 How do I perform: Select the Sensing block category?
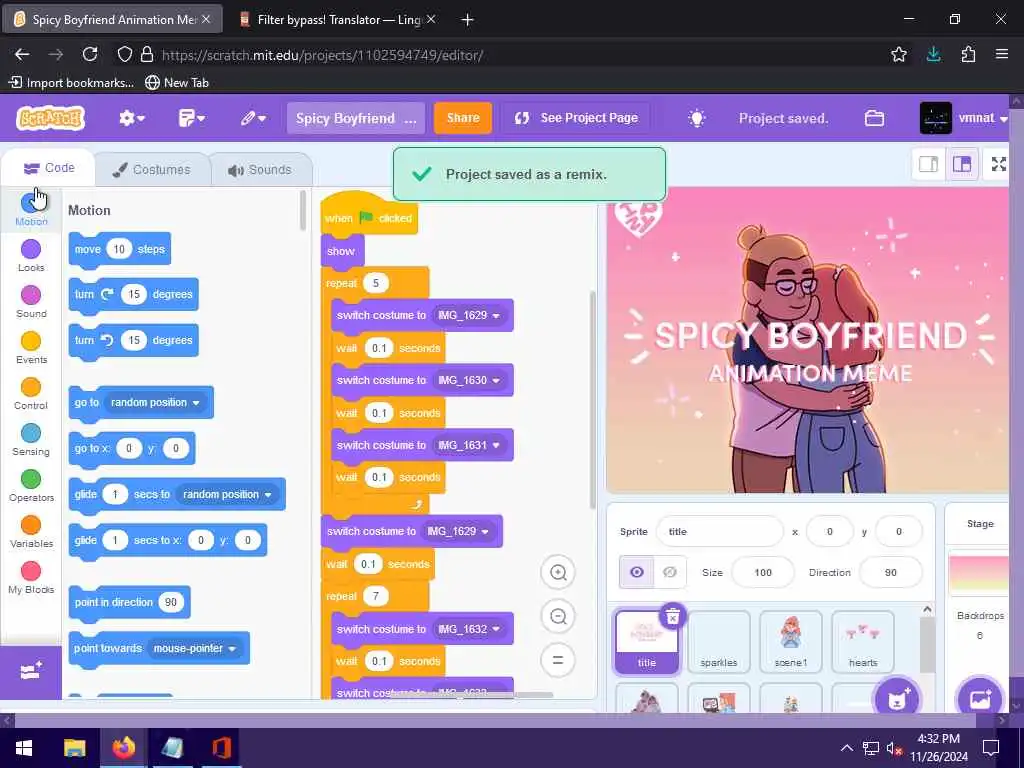coord(31,440)
